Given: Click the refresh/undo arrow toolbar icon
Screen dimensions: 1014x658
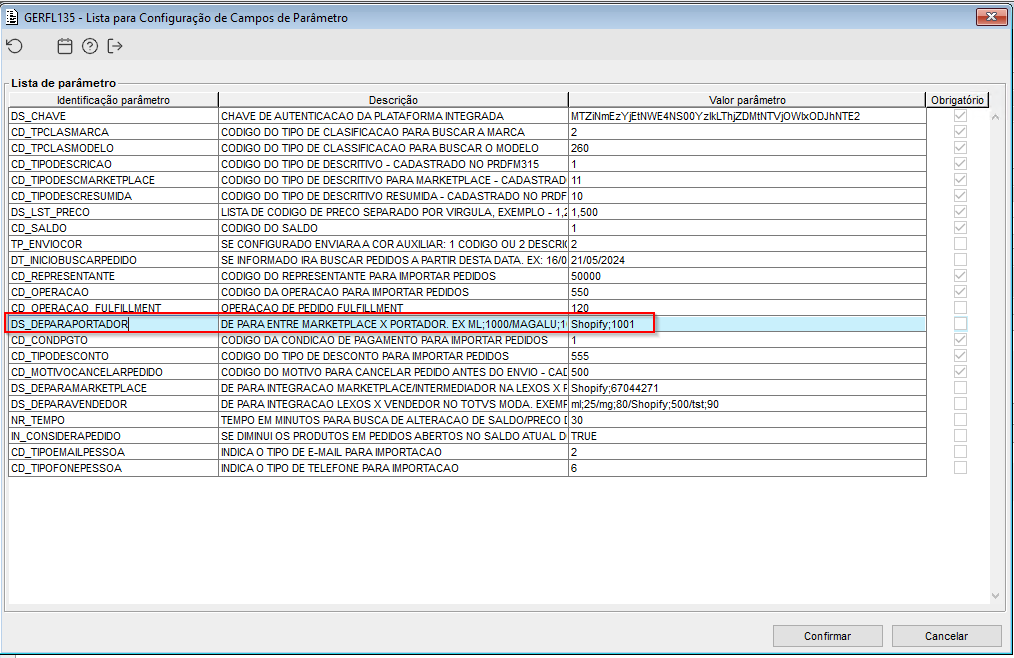Looking at the screenshot, I should pos(14,46).
